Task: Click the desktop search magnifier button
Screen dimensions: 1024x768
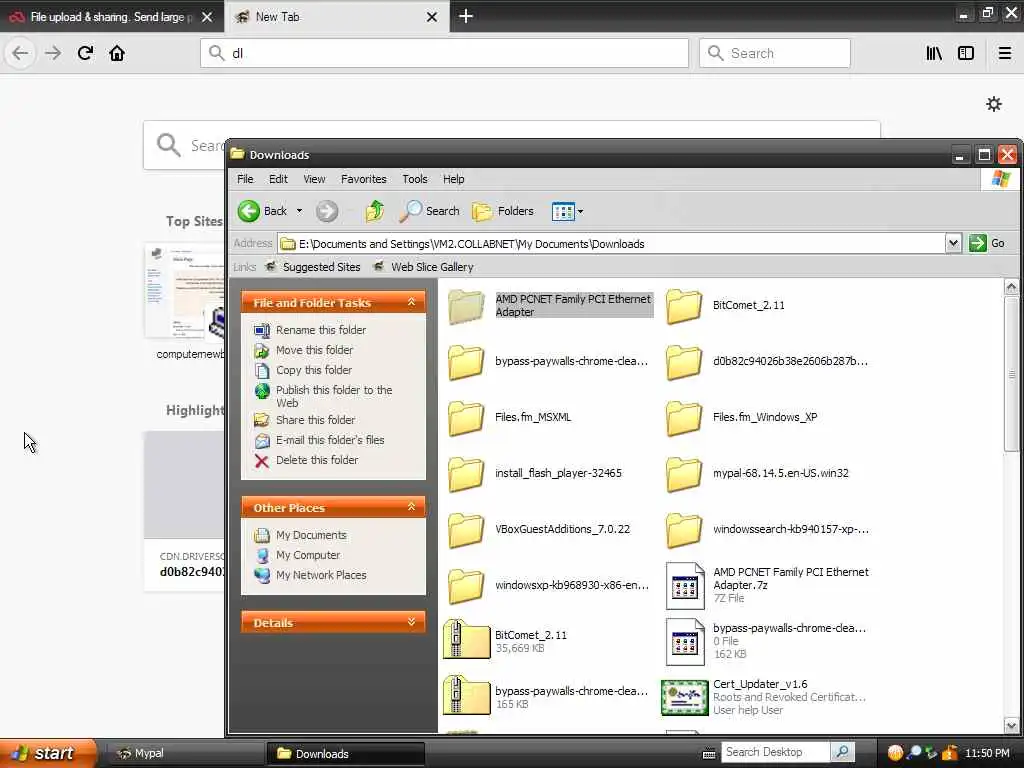Action: pyautogui.click(x=842, y=752)
